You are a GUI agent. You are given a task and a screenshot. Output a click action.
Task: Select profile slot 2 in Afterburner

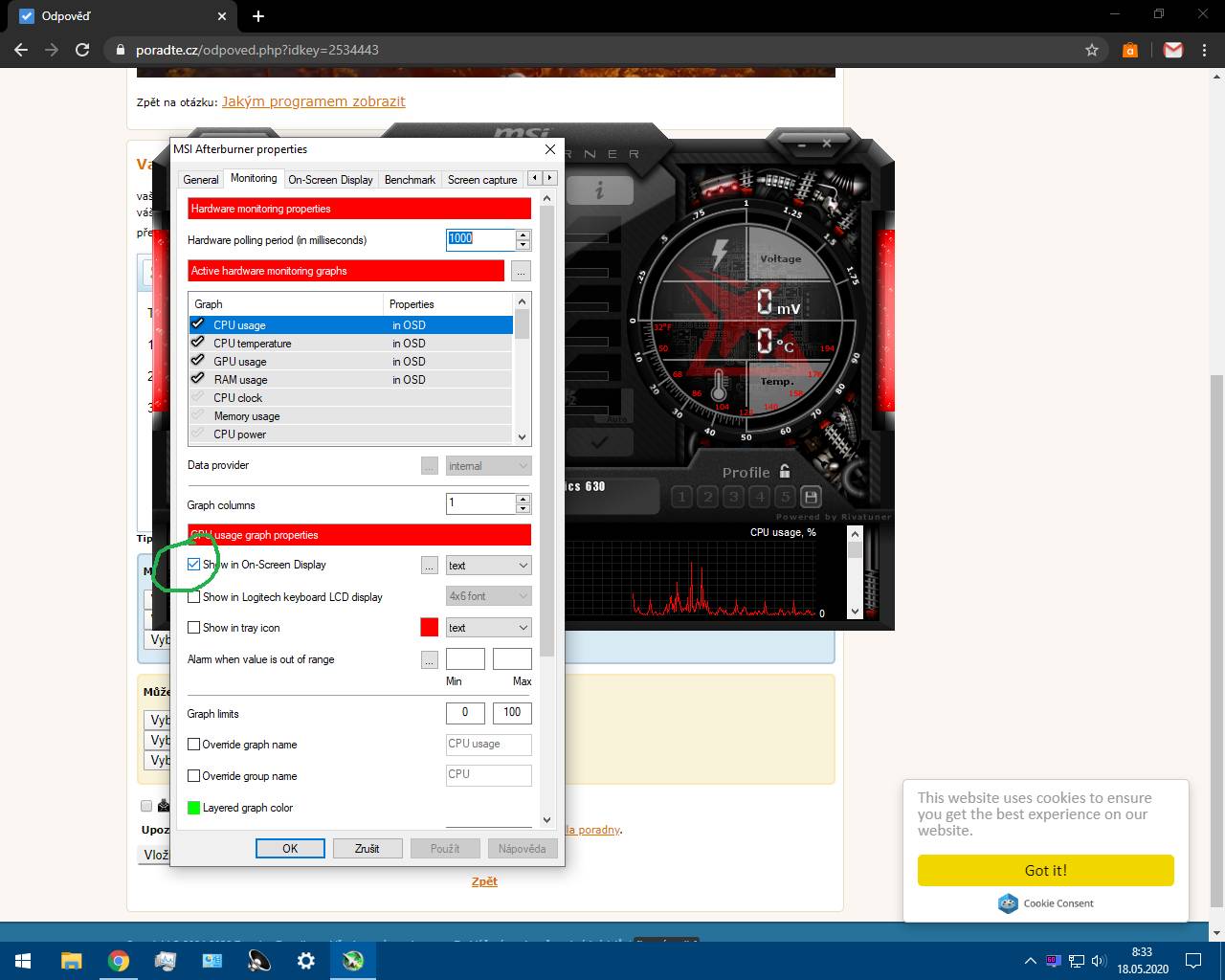(708, 497)
